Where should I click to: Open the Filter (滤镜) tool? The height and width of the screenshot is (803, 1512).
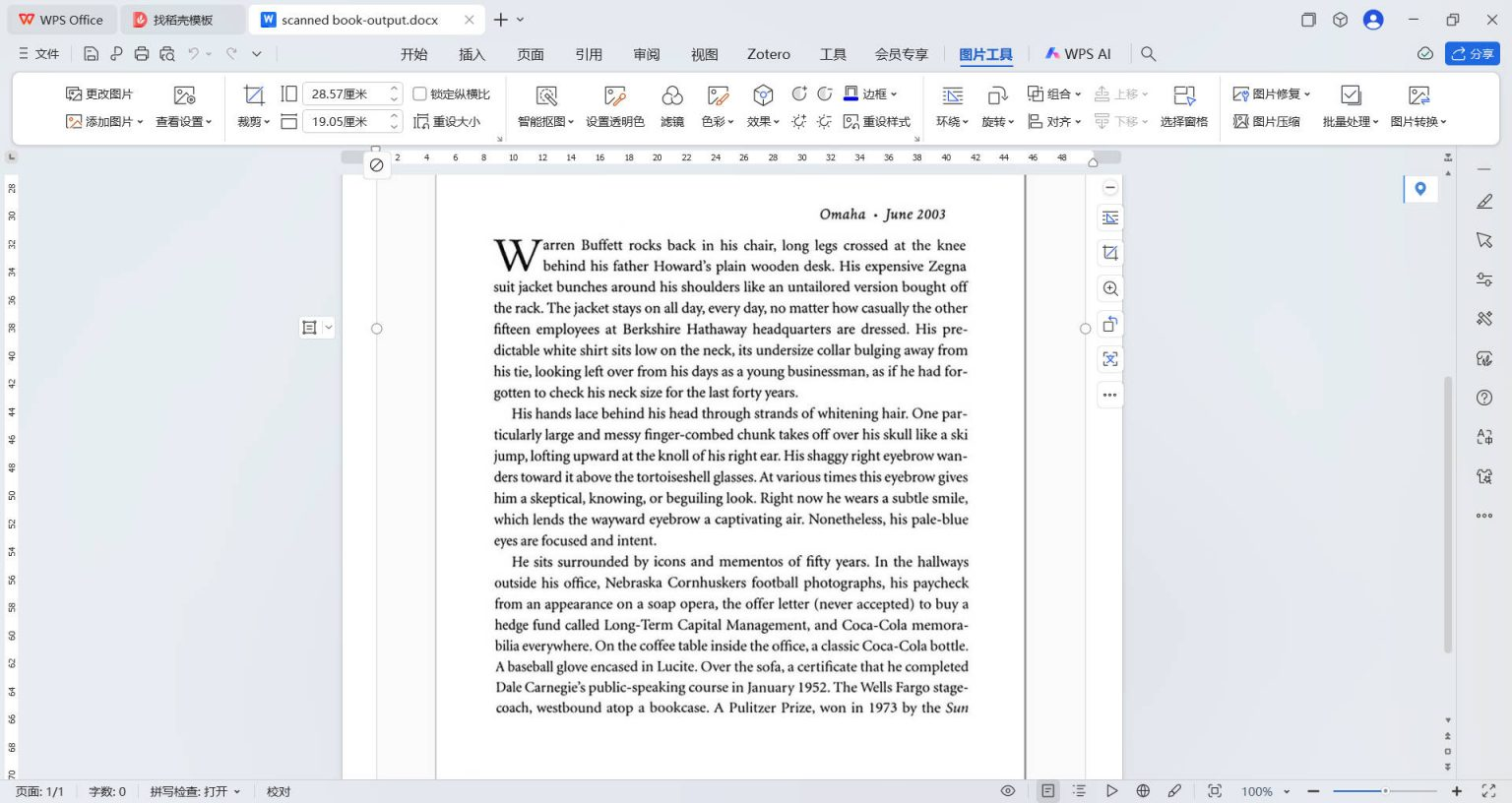point(672,95)
